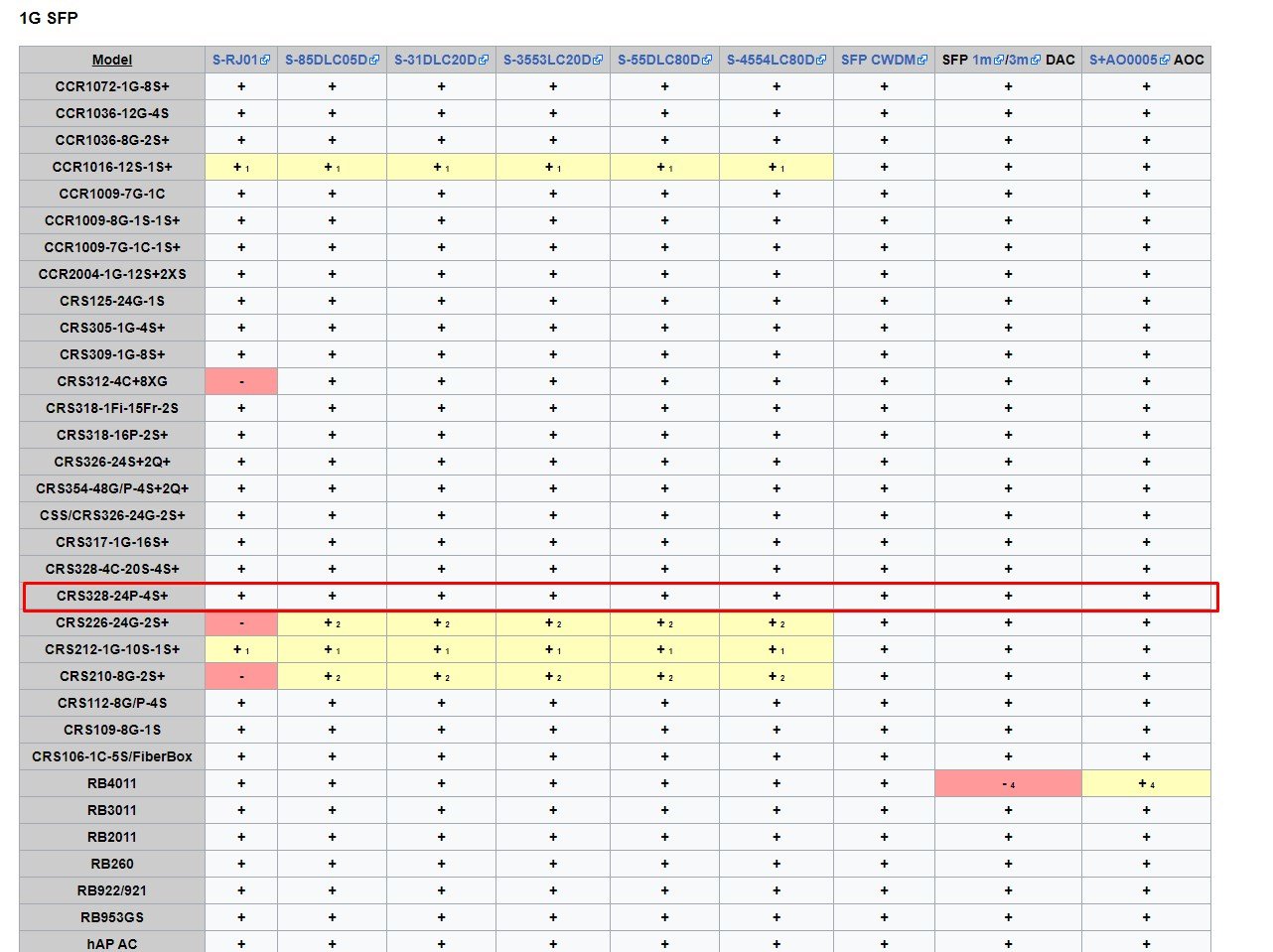Follow the S-3553LC20D module link
This screenshot has height=952, width=1273.
[x=548, y=60]
